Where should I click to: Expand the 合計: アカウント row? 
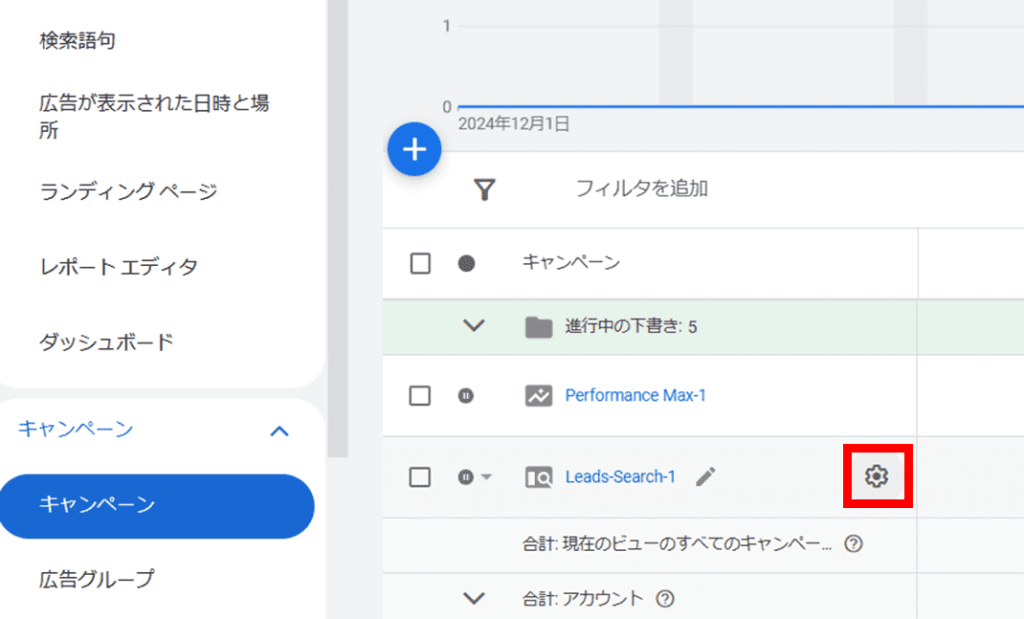[x=473, y=597]
